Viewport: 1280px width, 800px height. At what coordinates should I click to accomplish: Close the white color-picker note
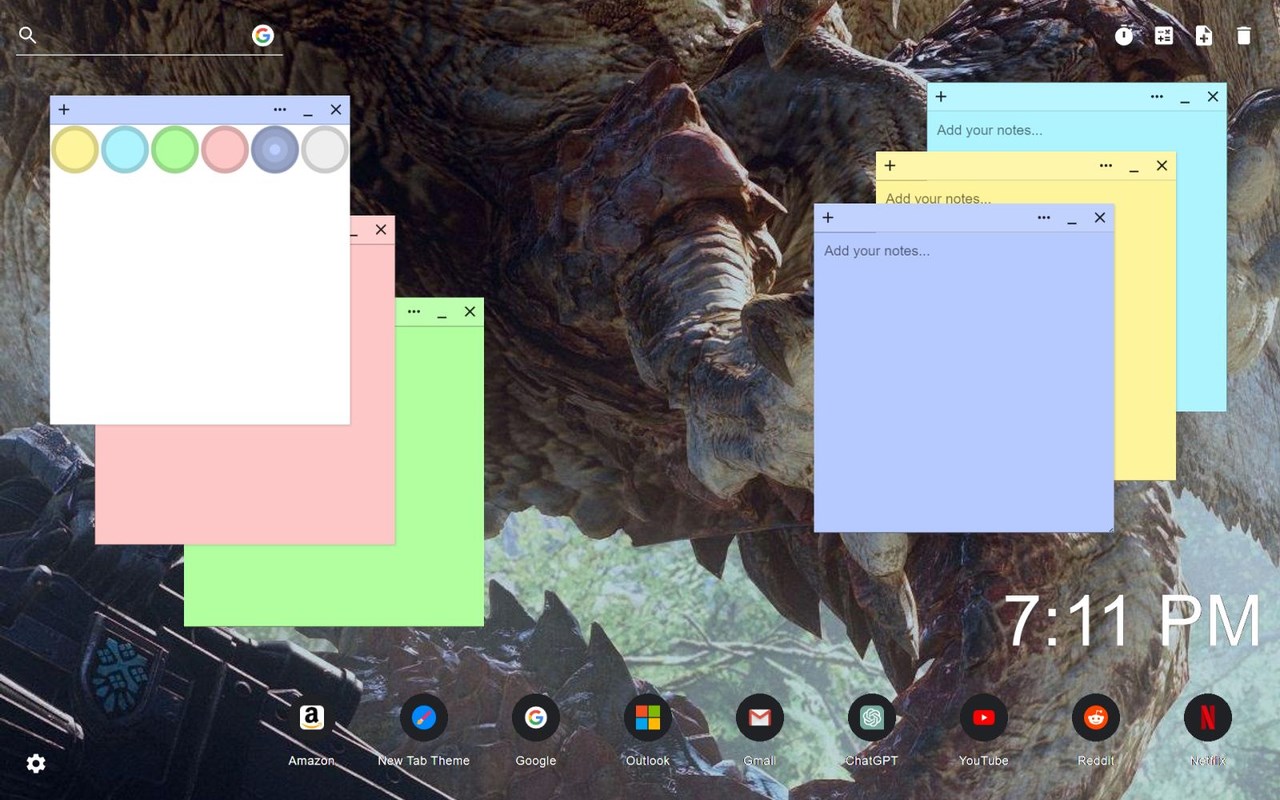click(336, 110)
